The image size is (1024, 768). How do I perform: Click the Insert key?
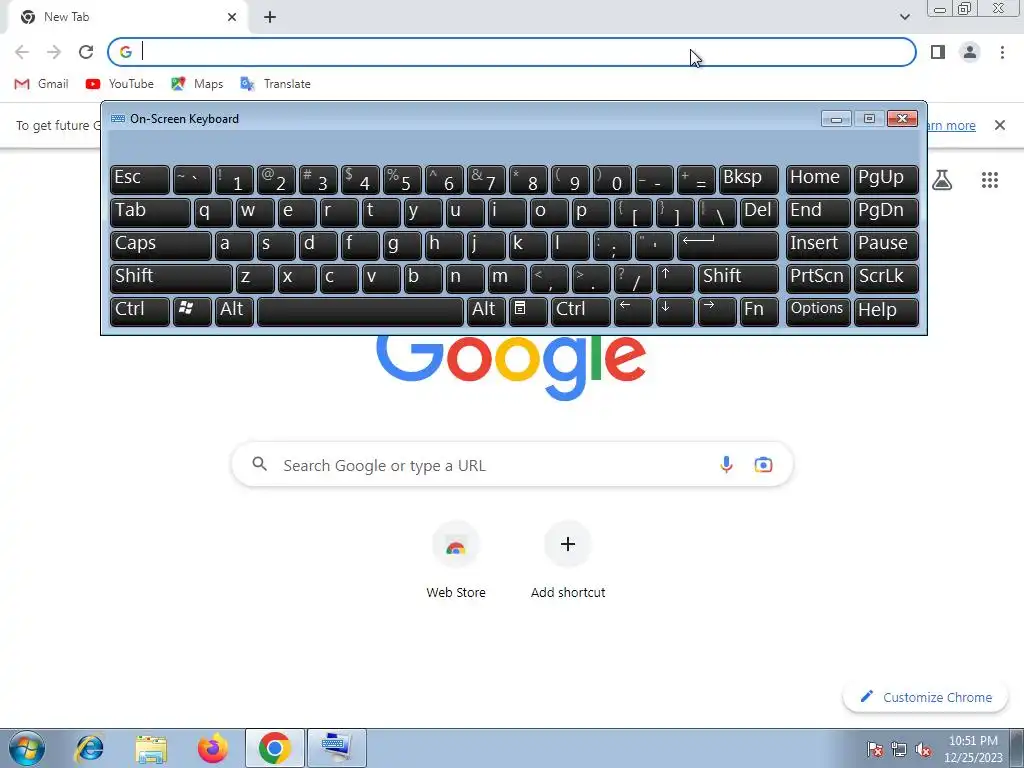(x=818, y=245)
